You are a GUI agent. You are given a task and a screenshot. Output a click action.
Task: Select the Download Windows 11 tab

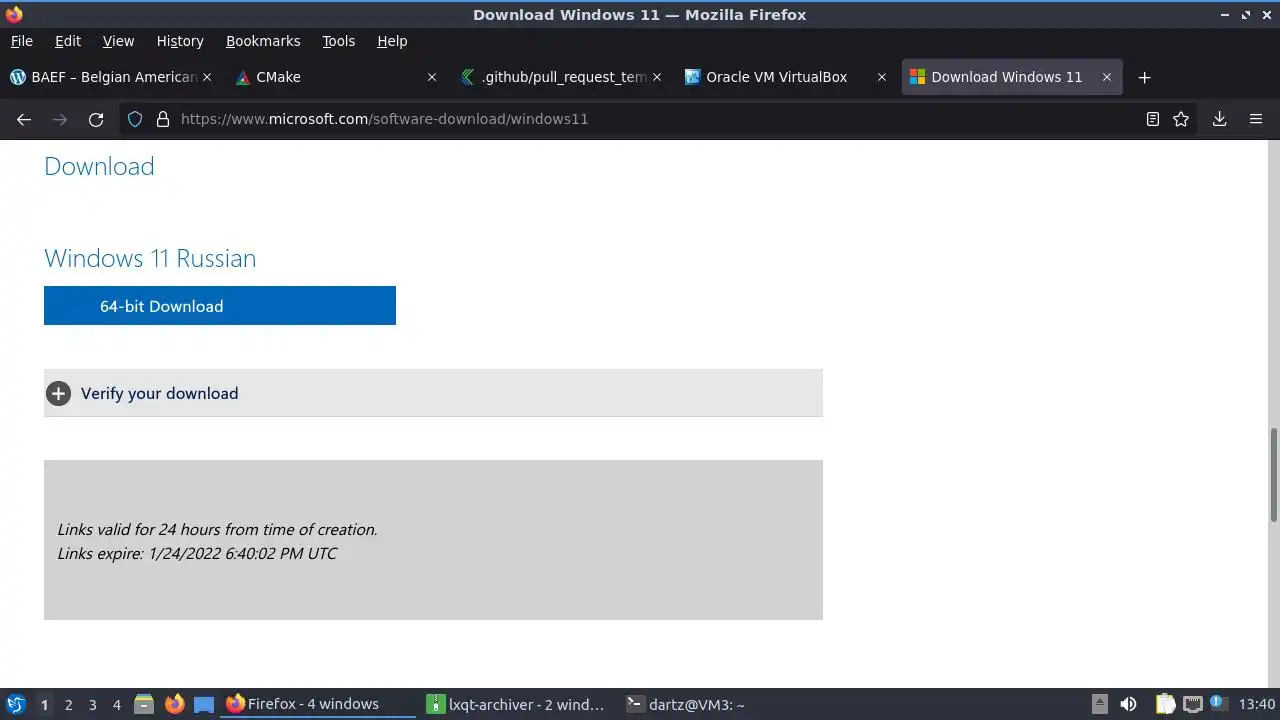[x=1011, y=77]
